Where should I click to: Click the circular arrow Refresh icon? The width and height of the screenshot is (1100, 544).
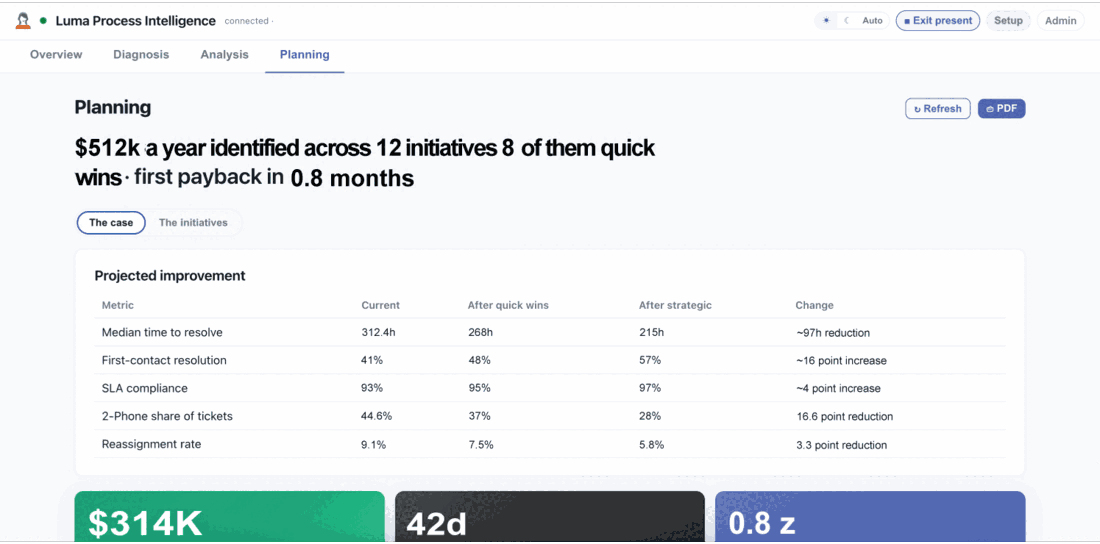[x=917, y=110]
